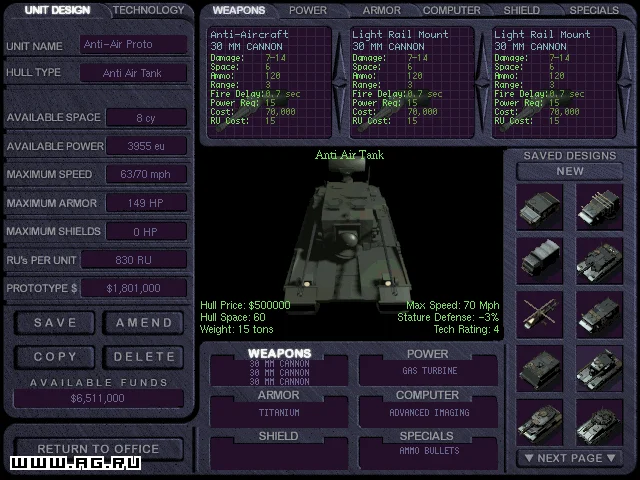Choose the bottom-right tank saved design

click(600, 423)
